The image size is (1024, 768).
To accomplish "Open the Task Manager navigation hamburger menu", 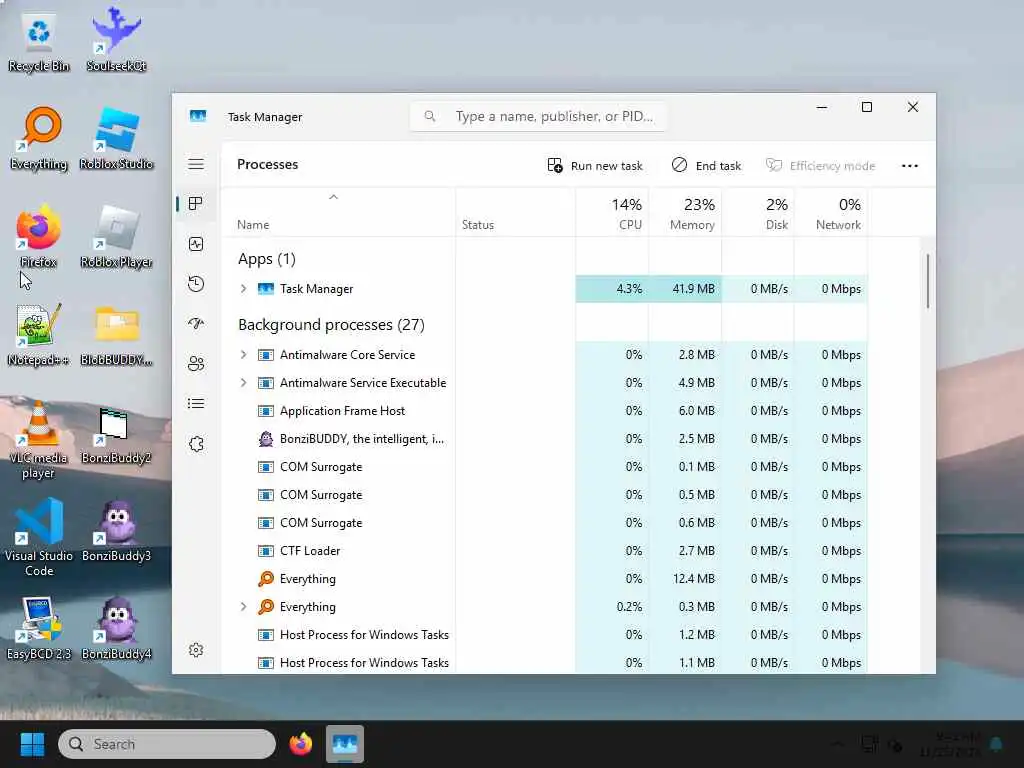I will [196, 164].
